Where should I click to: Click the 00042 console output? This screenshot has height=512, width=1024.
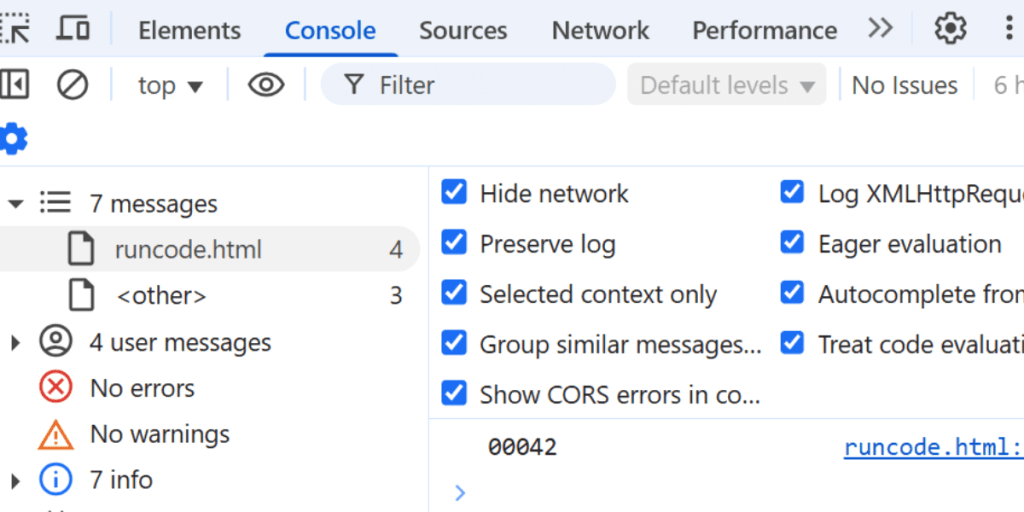click(522, 448)
